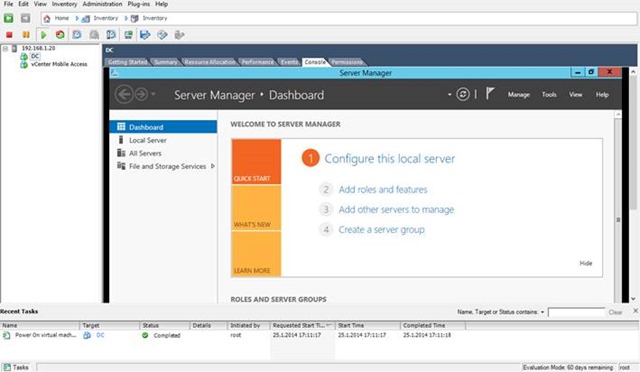The image size is (640, 372).
Task: Select the WHAT'S NEW tile
Action: [x=256, y=208]
